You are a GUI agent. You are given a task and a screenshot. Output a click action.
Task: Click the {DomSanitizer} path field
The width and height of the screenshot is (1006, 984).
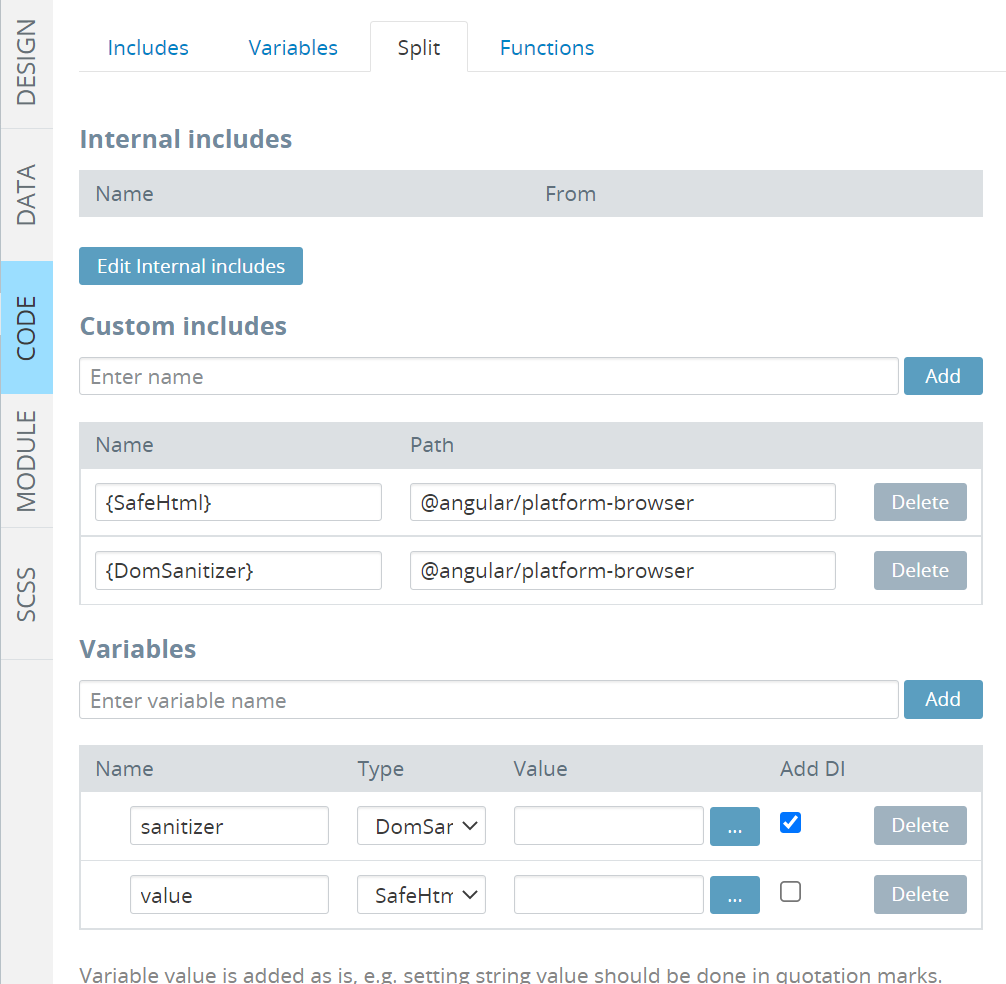pyautogui.click(x=622, y=571)
